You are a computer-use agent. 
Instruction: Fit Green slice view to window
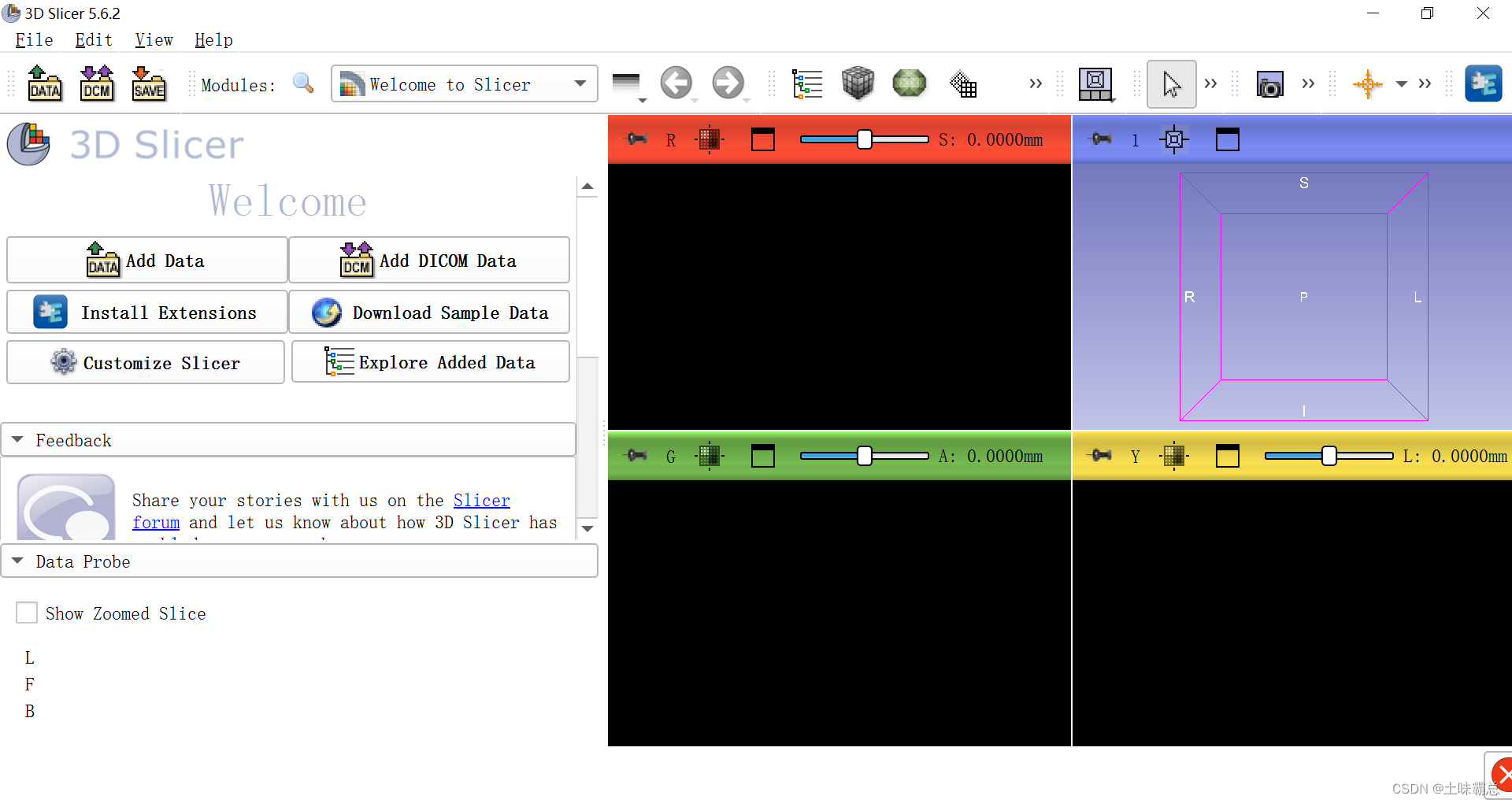click(x=709, y=455)
